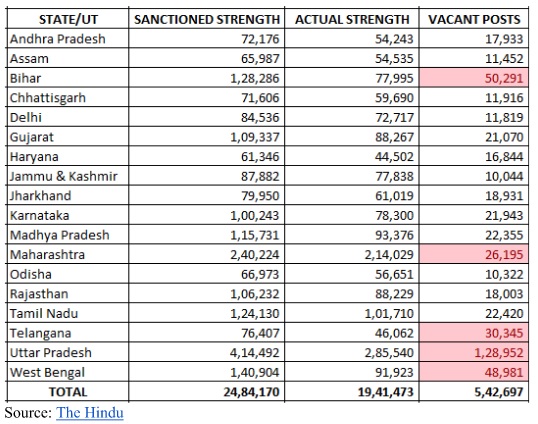
Task: Click the SANCTIONED STRENGTH header cell
Action: 207,19
